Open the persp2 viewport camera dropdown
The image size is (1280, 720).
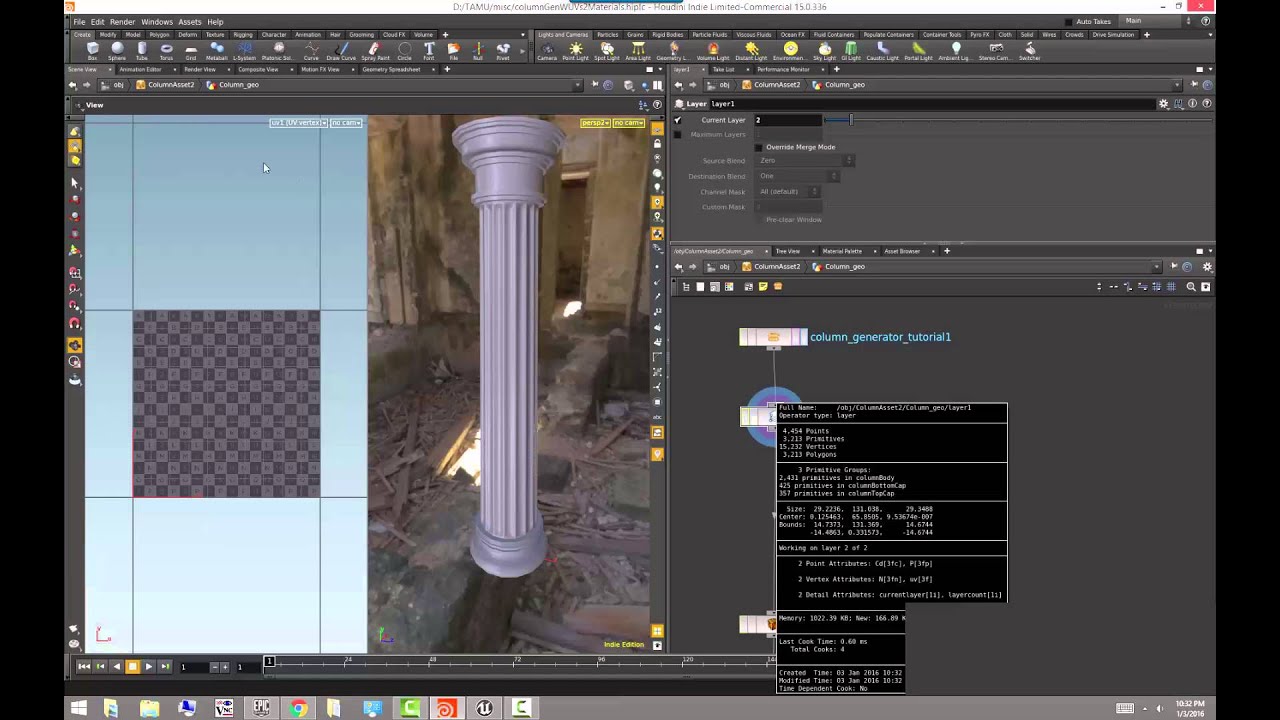click(x=595, y=123)
